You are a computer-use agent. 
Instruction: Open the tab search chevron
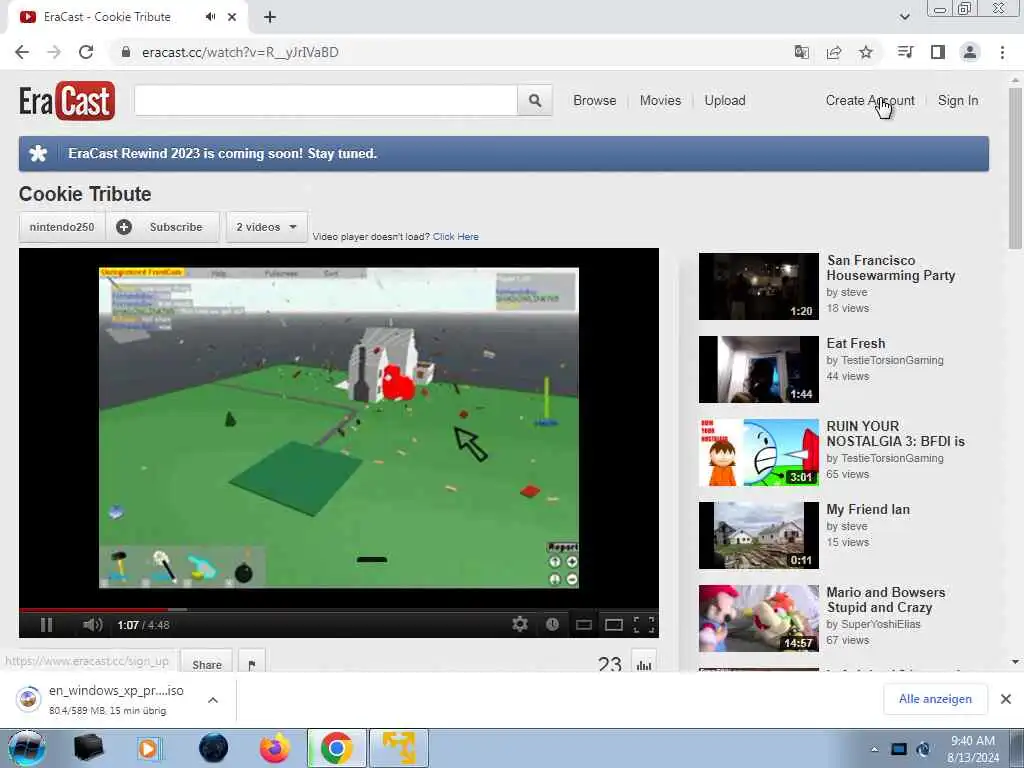tap(904, 17)
